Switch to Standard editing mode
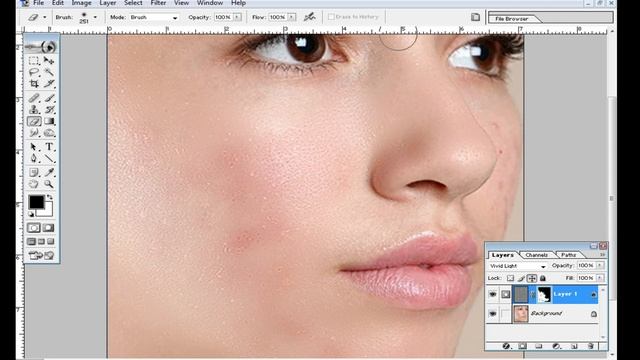 [x=34, y=228]
